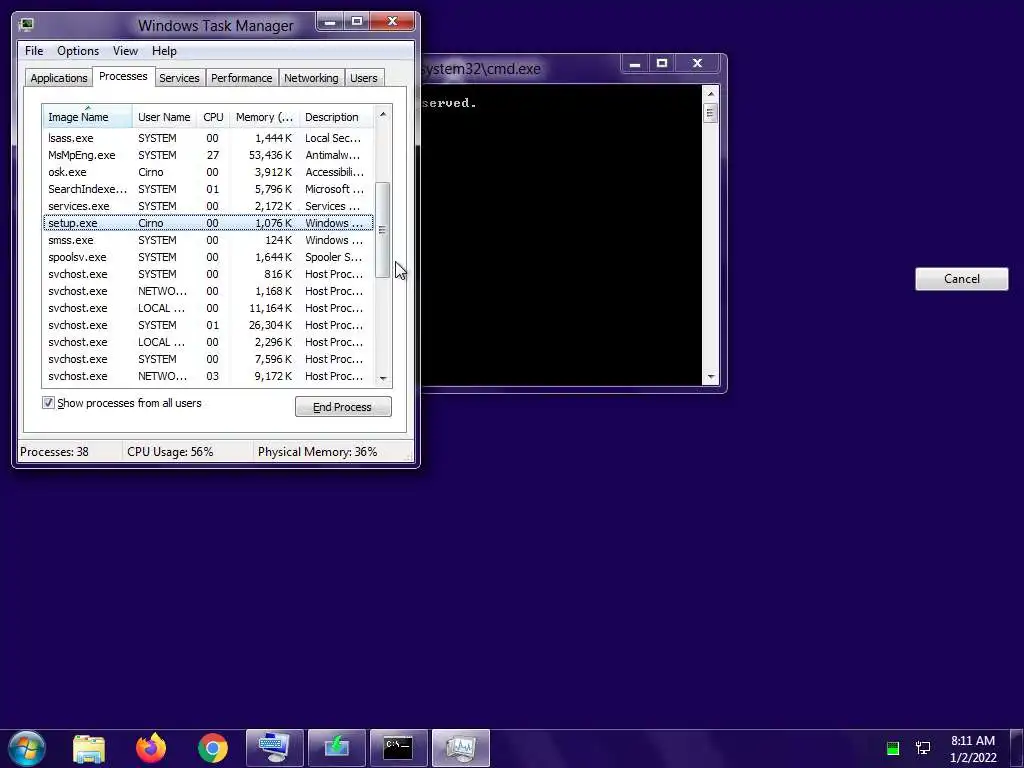Open On-Screen Keyboard taskbar icon
This screenshot has height=768, width=1024.
[x=274, y=748]
